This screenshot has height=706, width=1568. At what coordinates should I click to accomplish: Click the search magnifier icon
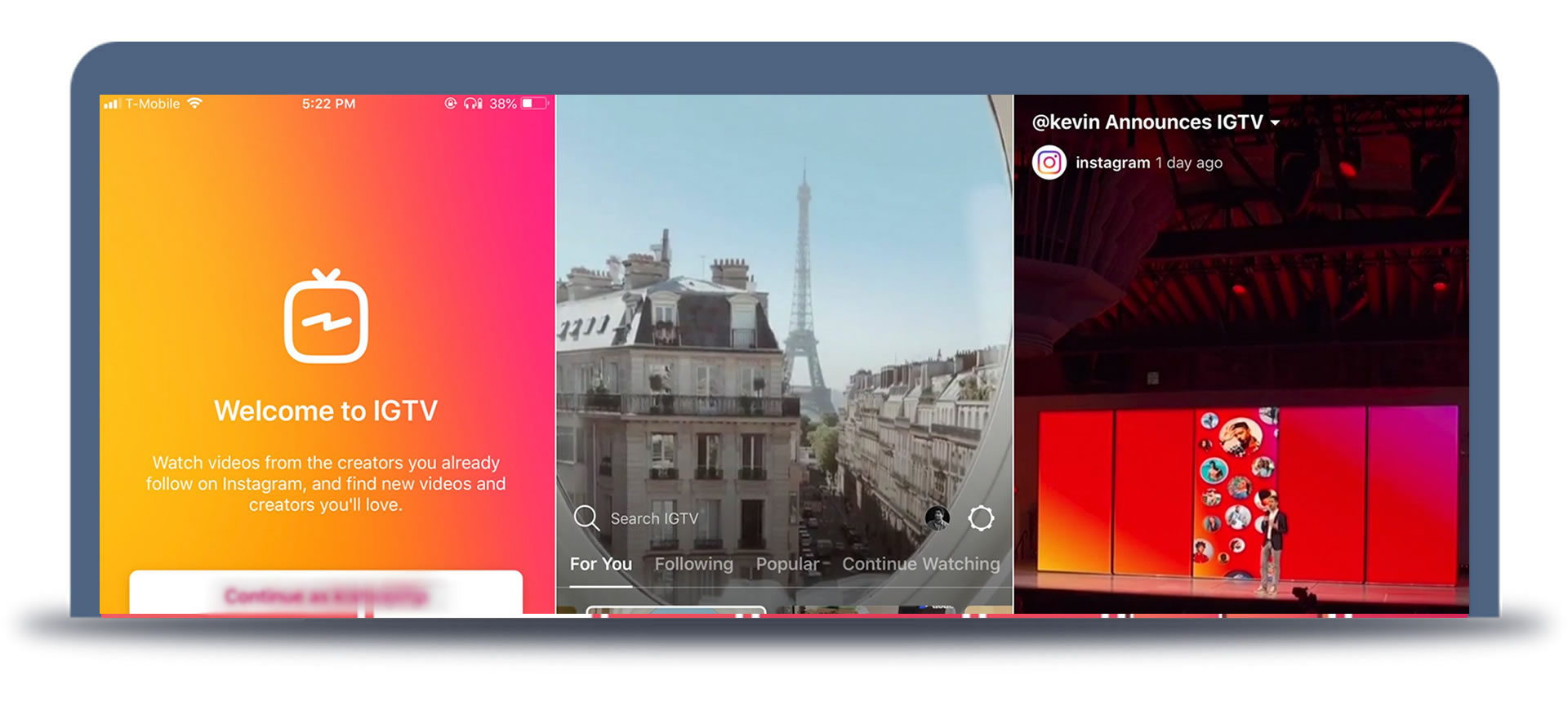click(x=586, y=518)
